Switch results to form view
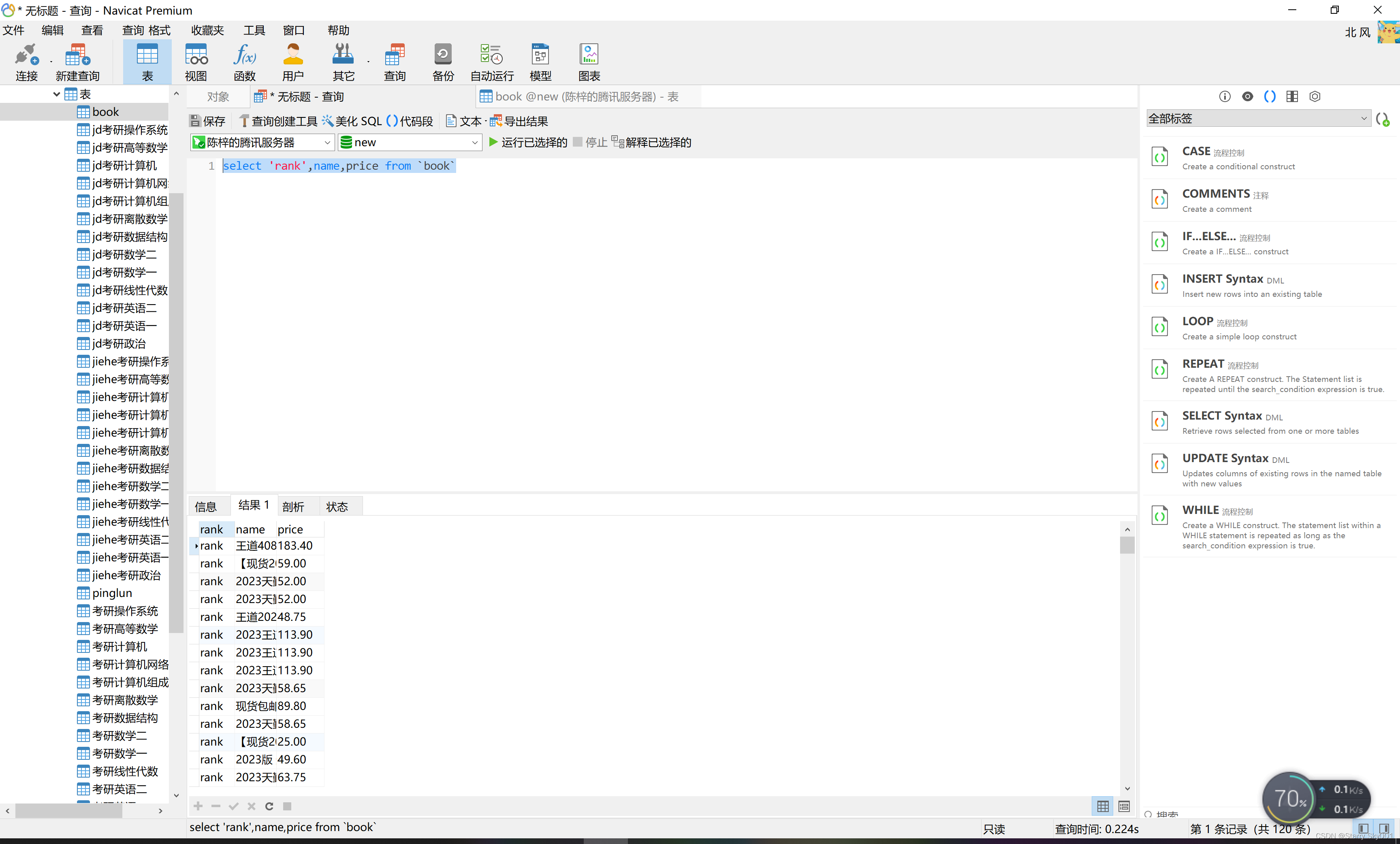This screenshot has width=1400, height=844. [1124, 806]
